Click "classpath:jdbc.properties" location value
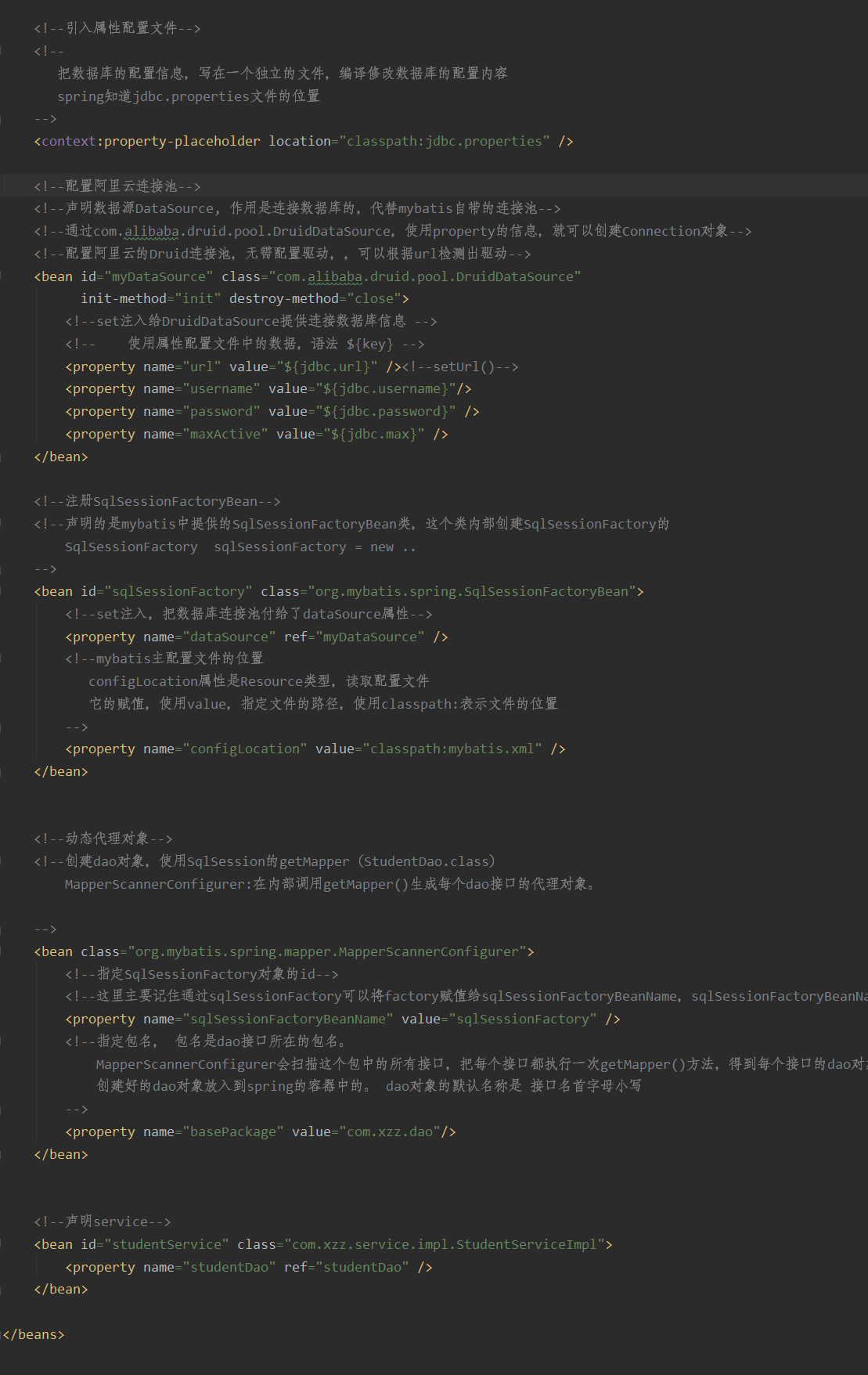The width and height of the screenshot is (868, 1375). pyautogui.click(x=444, y=141)
